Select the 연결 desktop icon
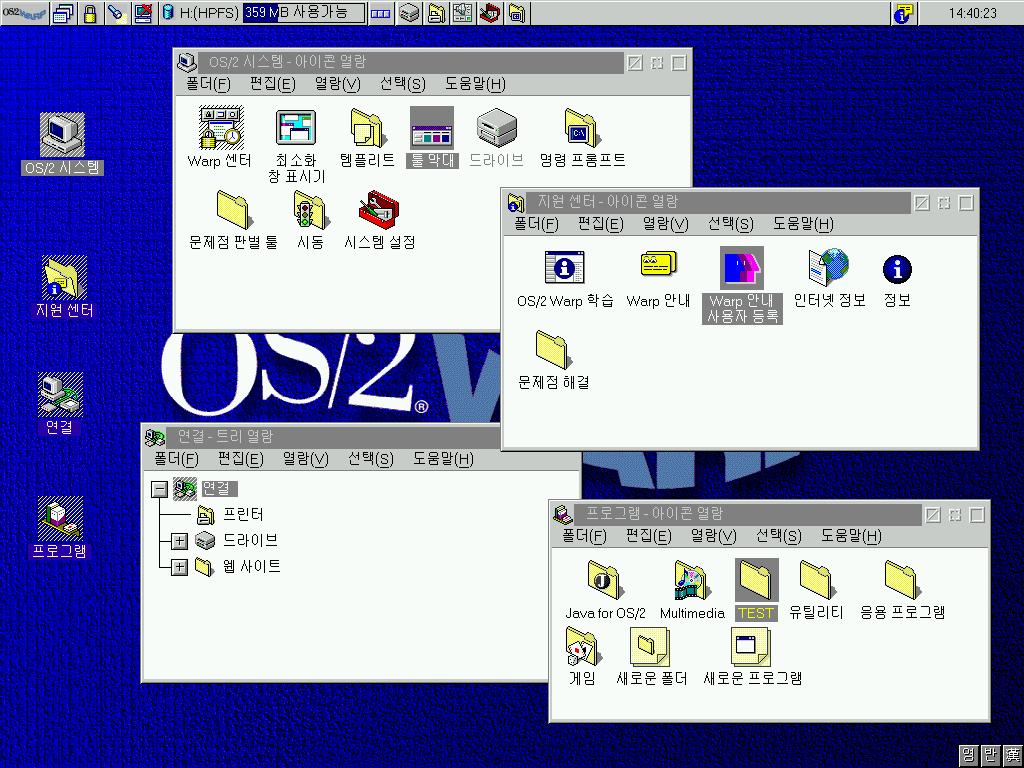This screenshot has height=768, width=1024. point(60,403)
